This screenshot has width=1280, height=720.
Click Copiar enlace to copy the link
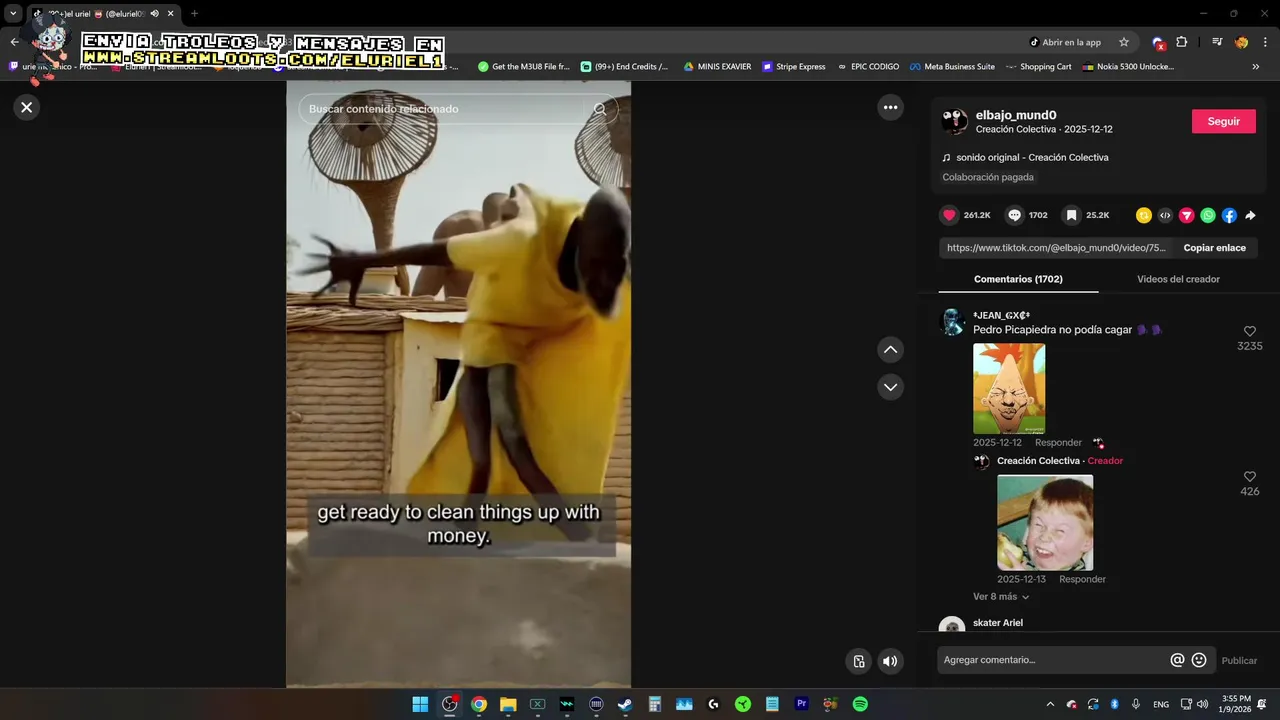pos(1214,248)
